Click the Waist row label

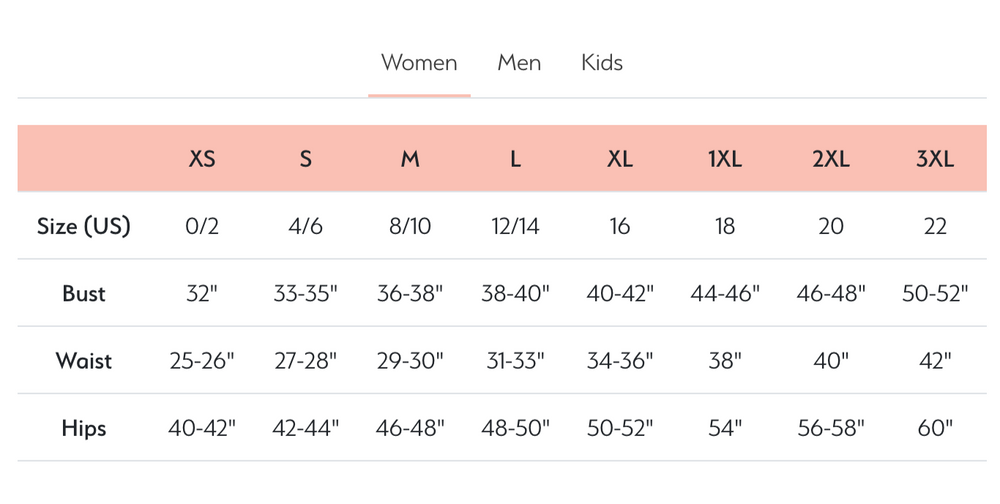(84, 361)
